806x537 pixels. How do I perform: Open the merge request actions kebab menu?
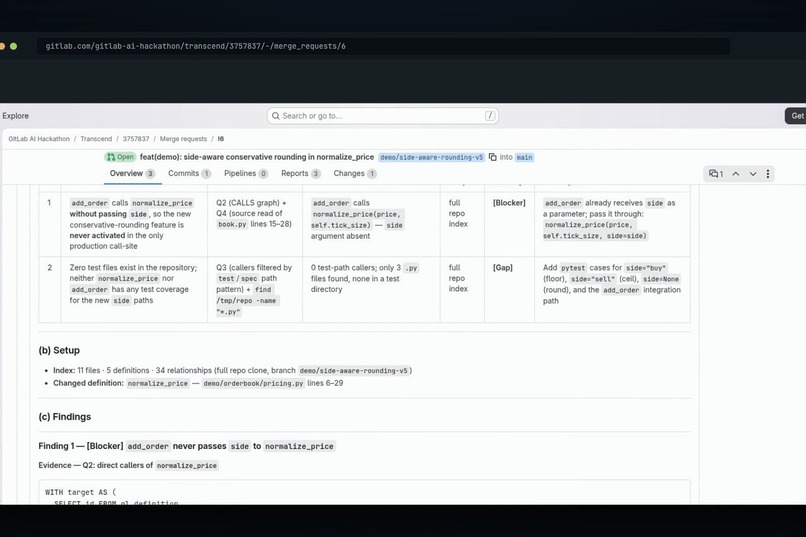pos(768,174)
